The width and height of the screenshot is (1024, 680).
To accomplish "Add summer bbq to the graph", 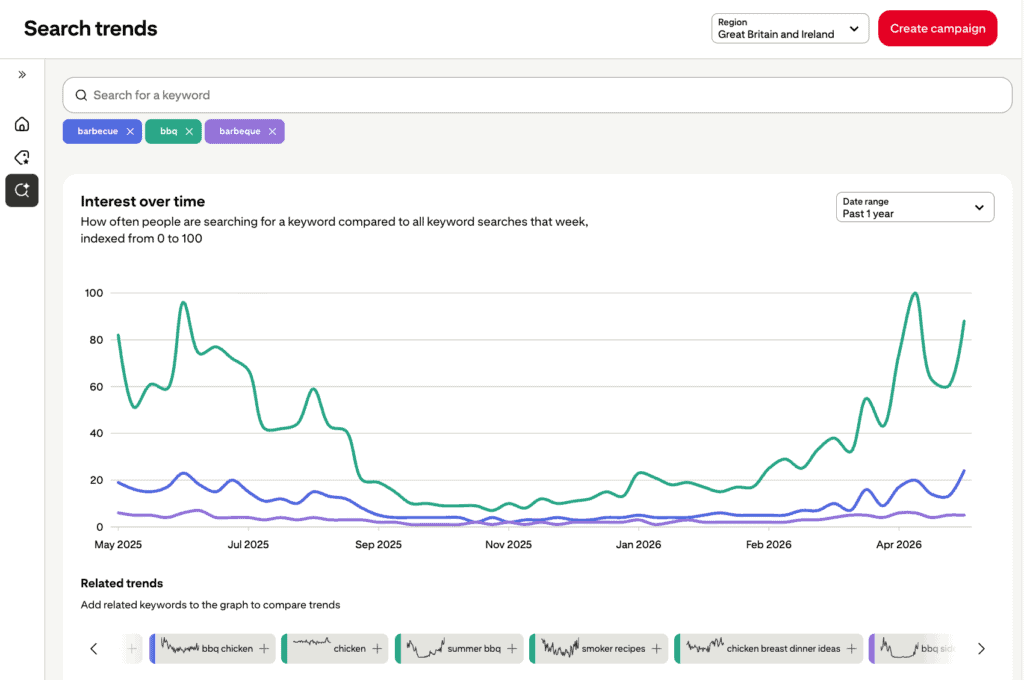I will (512, 649).
